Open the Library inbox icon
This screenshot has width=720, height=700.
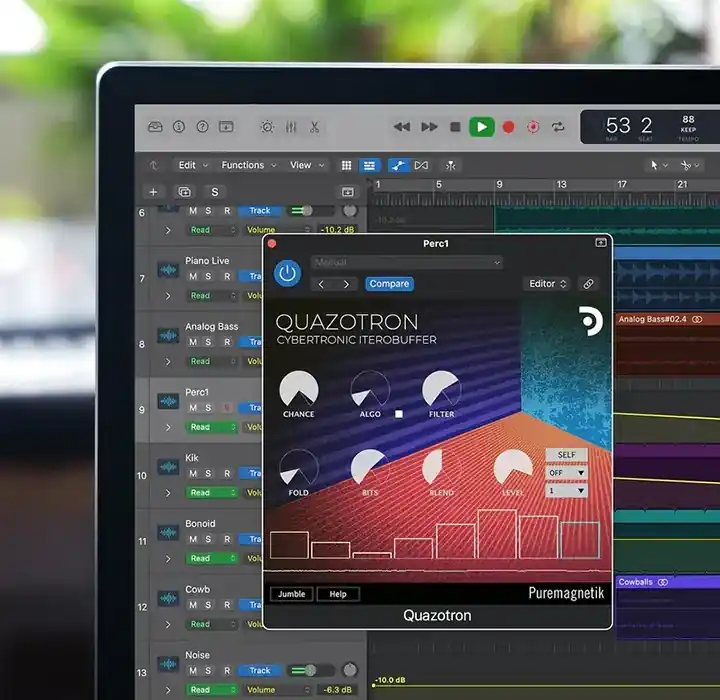point(155,127)
